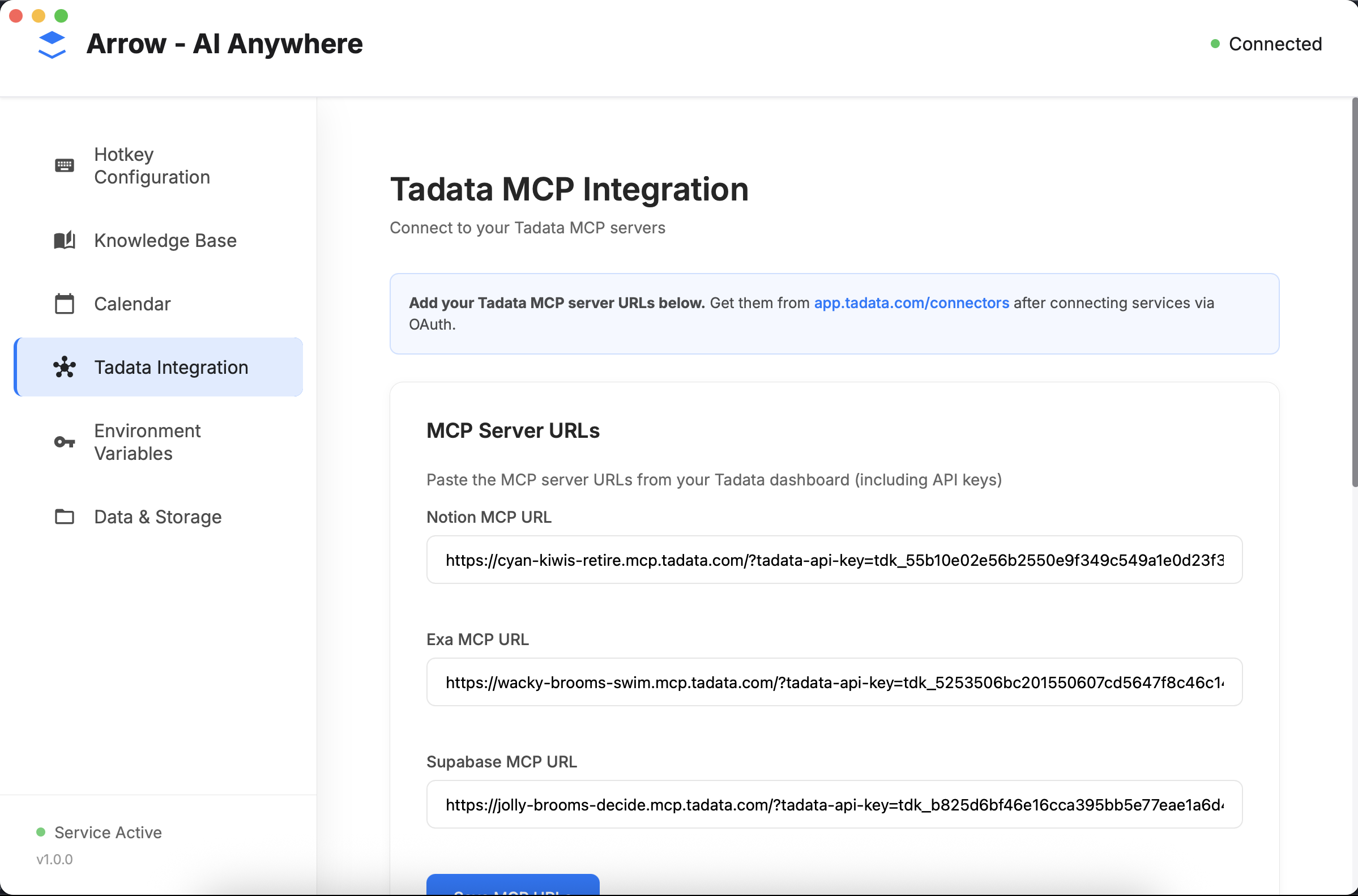
Task: Click into the Exa MCP URL field
Action: click(834, 682)
